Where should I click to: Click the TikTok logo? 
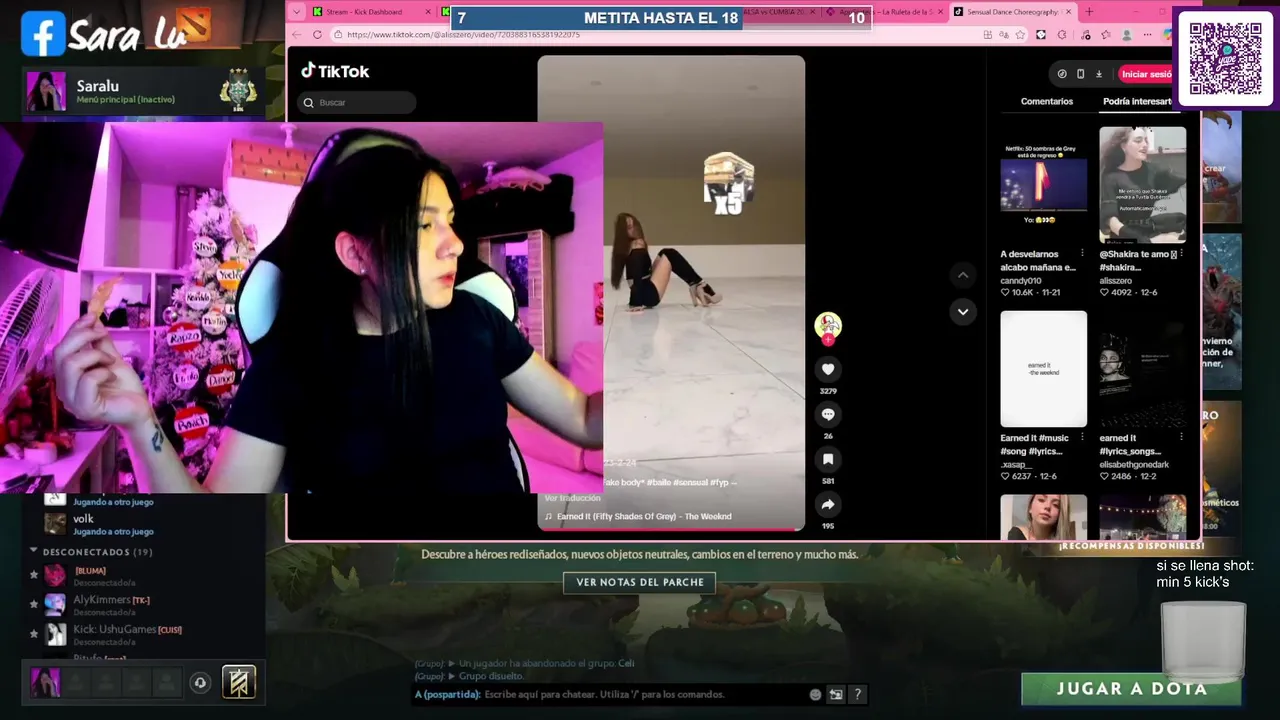(336, 71)
